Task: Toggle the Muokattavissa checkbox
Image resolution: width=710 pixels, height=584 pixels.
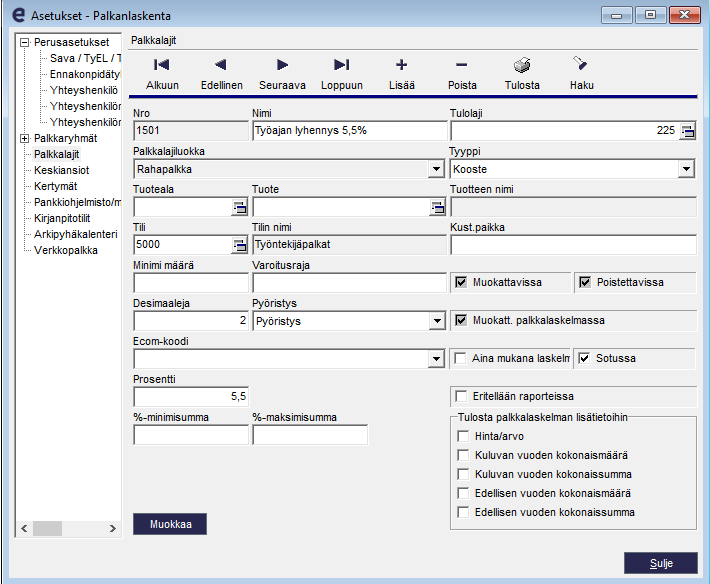Action: [461, 282]
